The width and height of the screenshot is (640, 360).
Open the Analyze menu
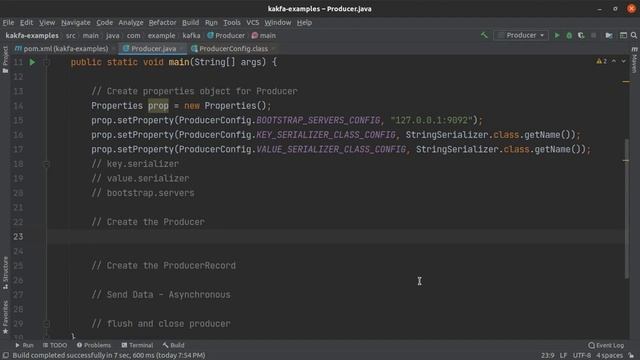[131, 22]
